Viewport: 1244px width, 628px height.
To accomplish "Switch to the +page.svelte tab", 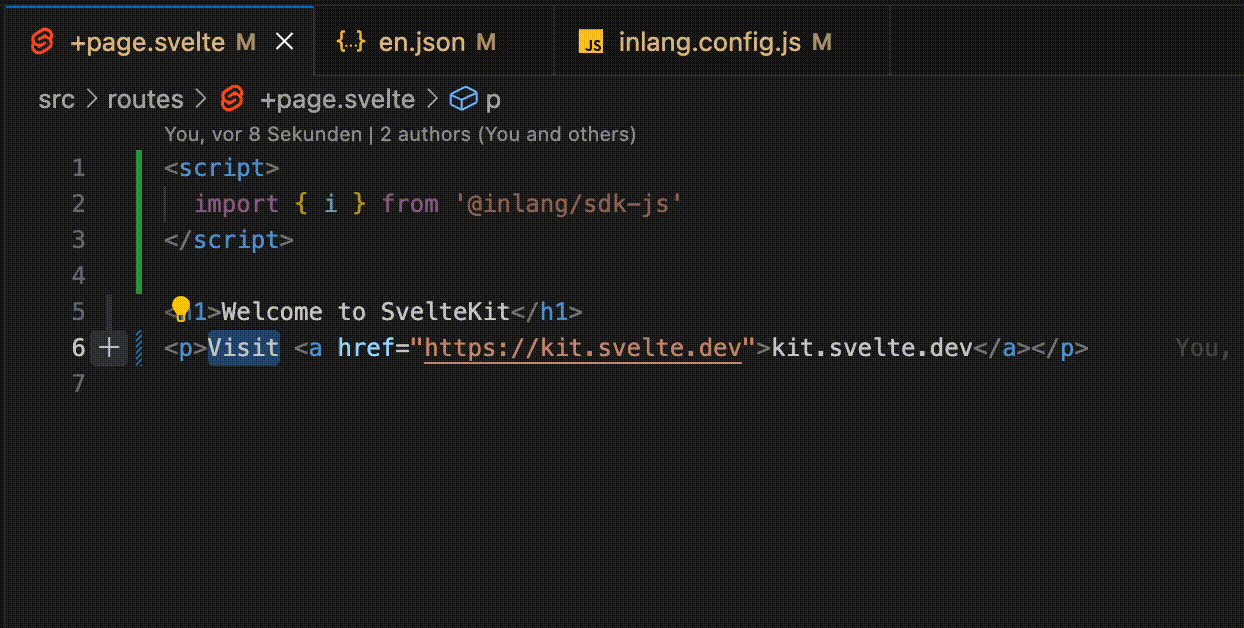I will [157, 42].
